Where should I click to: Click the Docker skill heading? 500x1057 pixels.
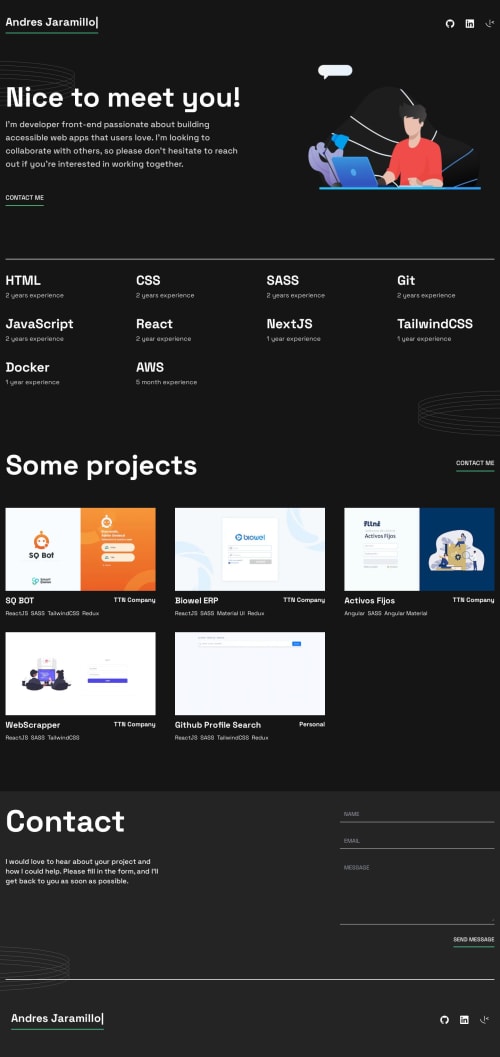tap(28, 367)
